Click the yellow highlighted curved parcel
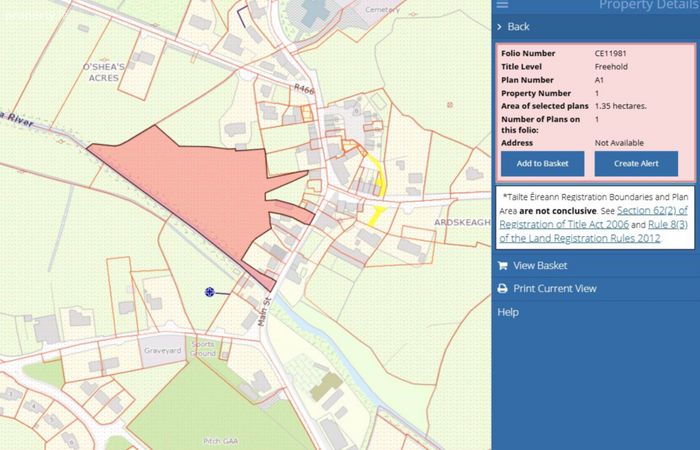 coord(378,174)
